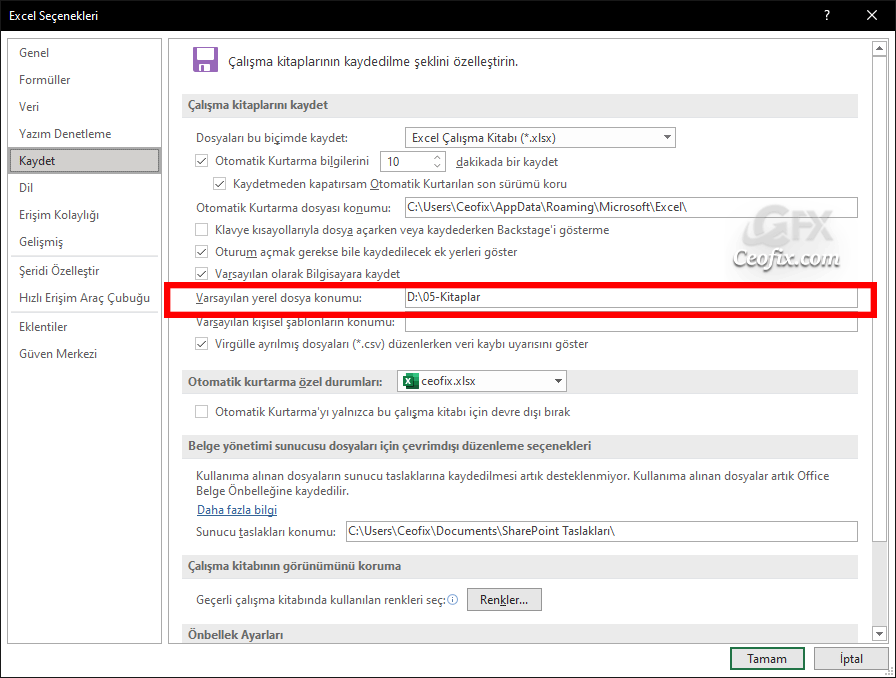Click the Varsayılan yerel dosya konumu field
The height and width of the screenshot is (678, 896).
(631, 297)
